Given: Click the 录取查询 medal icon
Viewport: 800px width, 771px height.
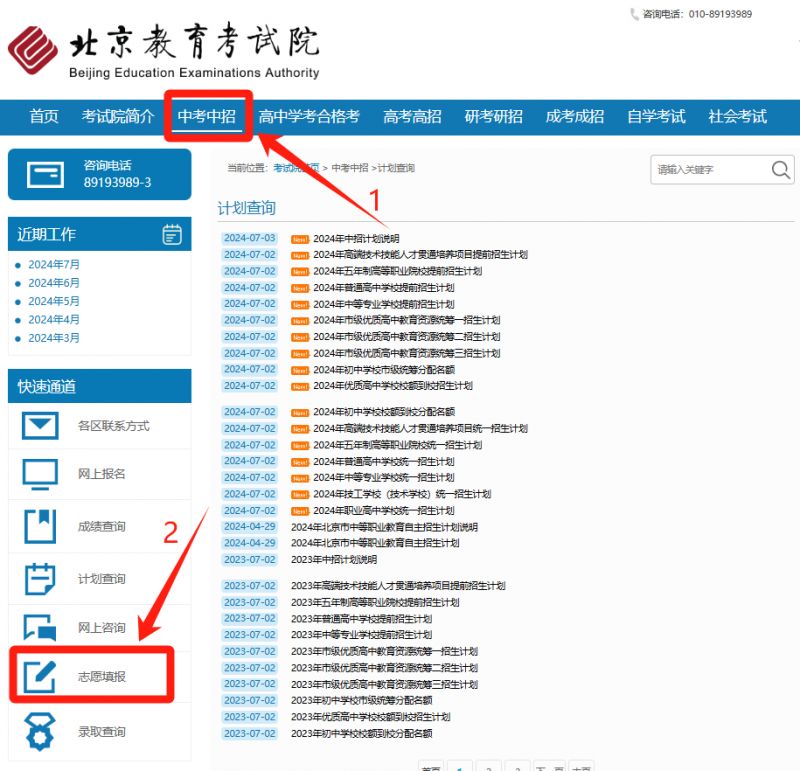Looking at the screenshot, I should (x=40, y=731).
